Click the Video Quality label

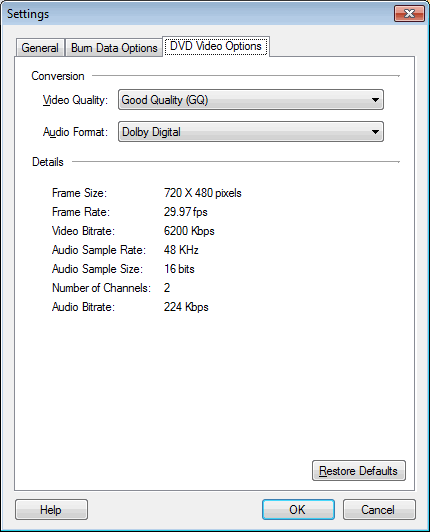coord(75,100)
